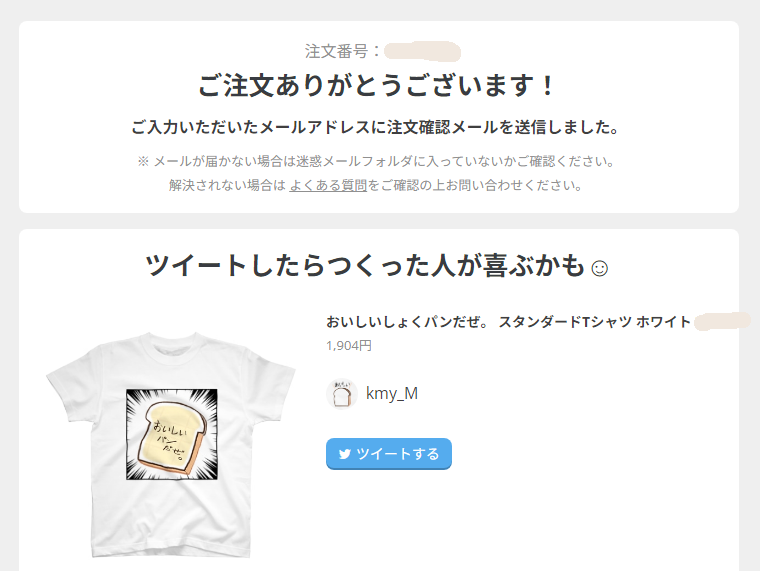760x571 pixels.
Task: Click the 1,904円 price
Action: pos(349,346)
